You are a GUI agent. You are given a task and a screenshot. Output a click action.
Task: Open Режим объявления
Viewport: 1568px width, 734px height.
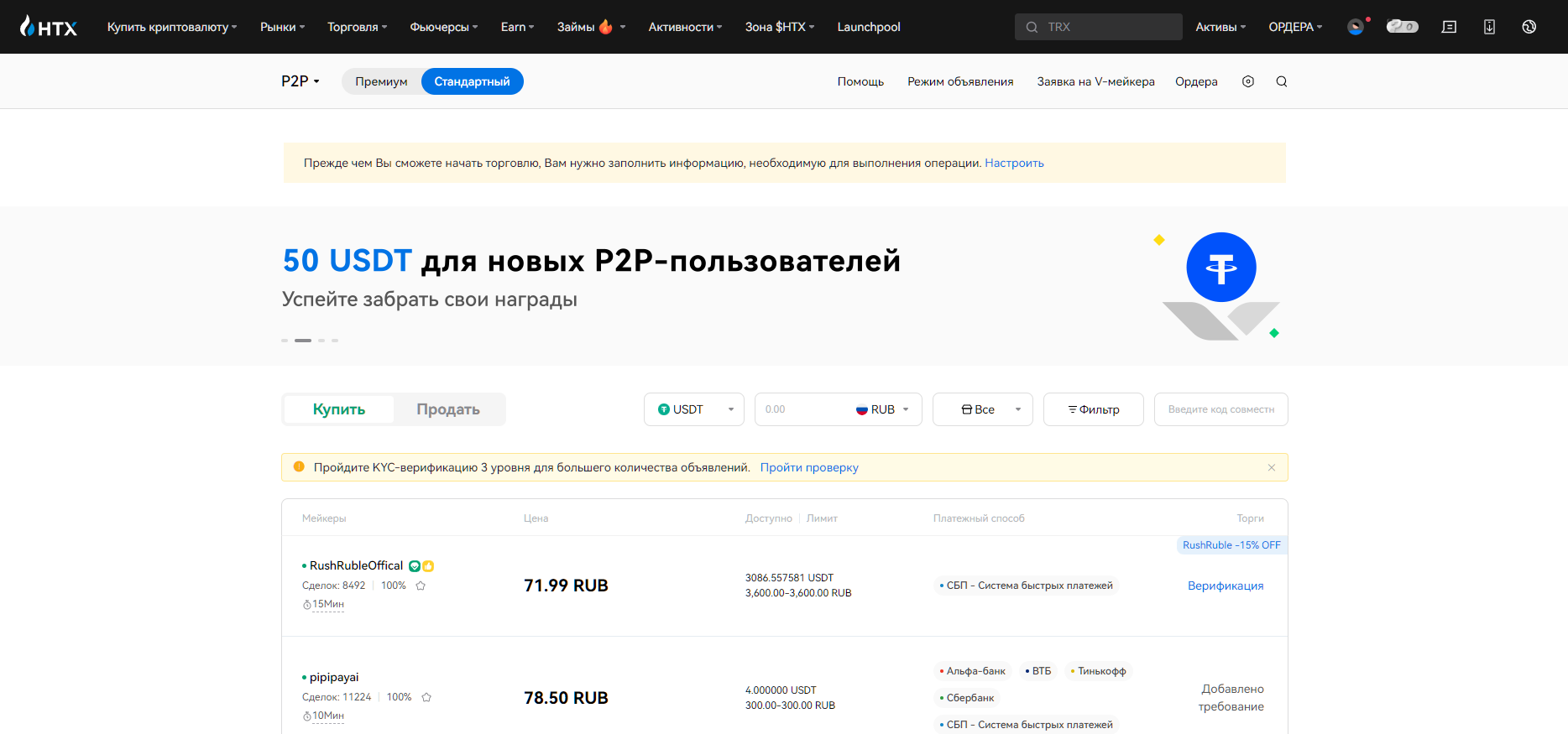(x=960, y=81)
